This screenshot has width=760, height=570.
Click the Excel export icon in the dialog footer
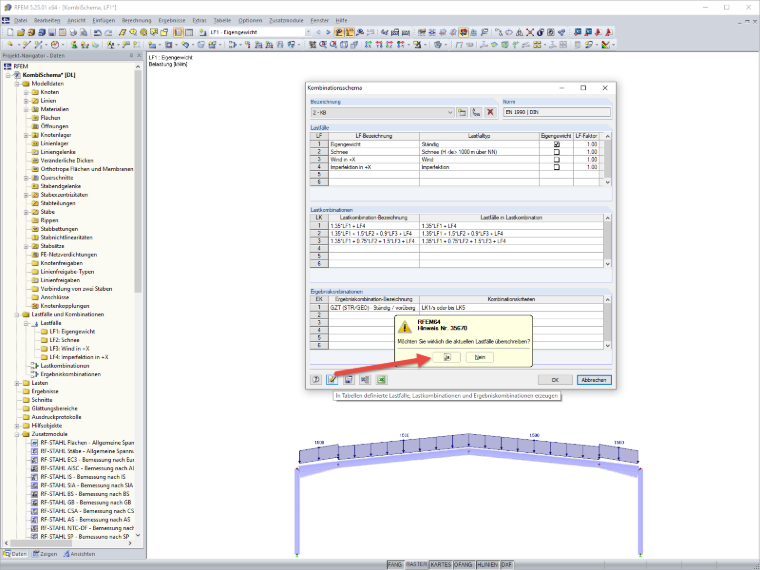[x=381, y=380]
